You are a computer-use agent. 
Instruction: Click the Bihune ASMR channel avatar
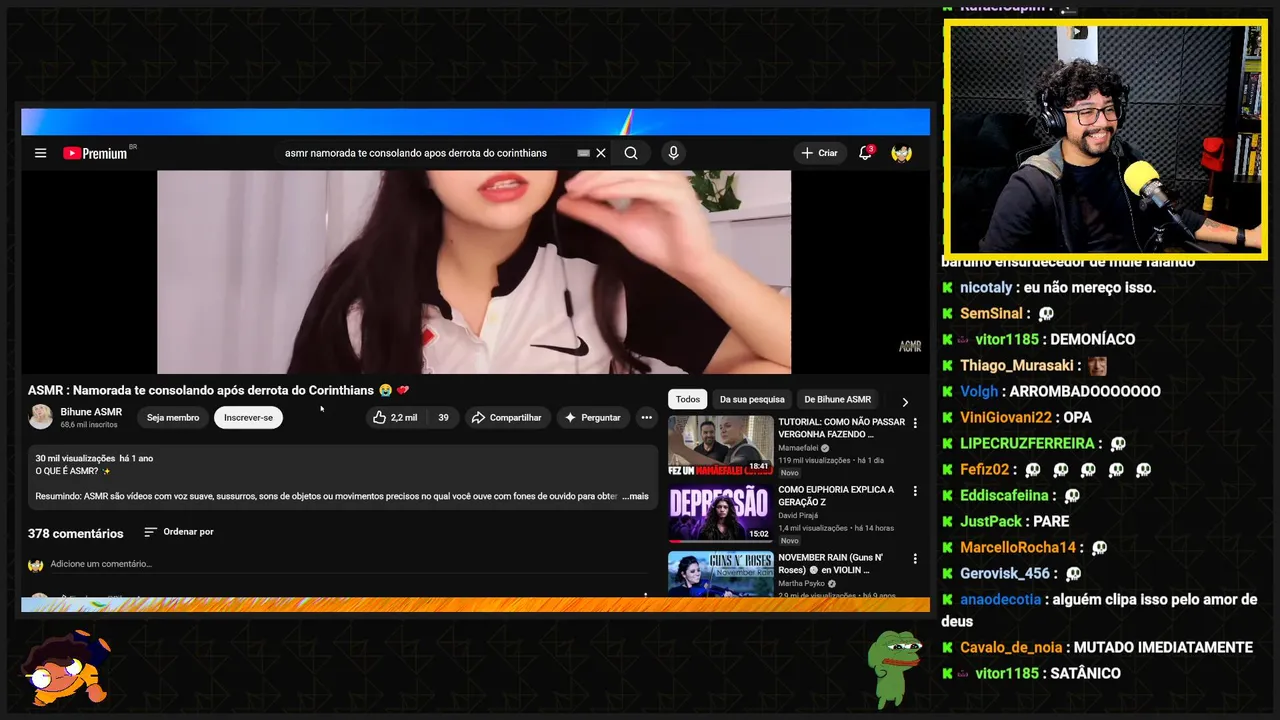[41, 417]
